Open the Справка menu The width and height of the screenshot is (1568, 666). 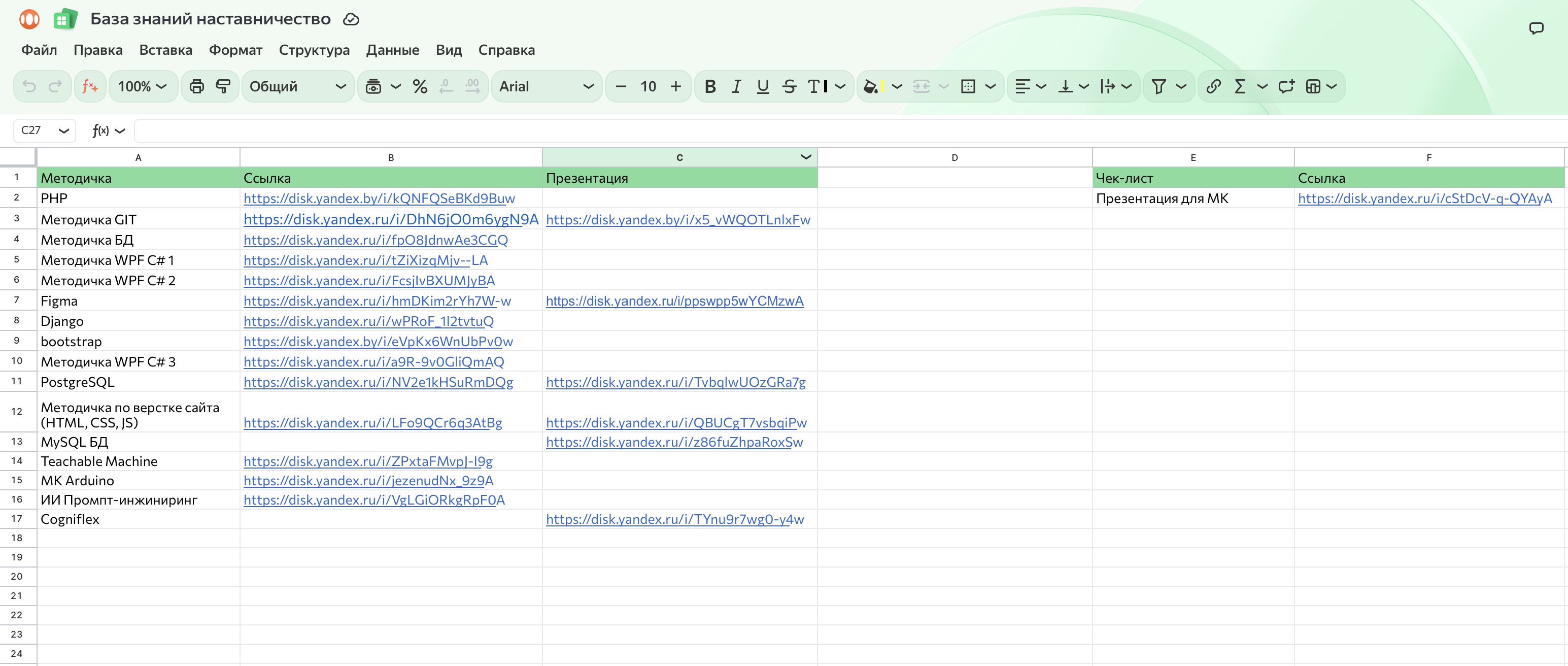click(x=506, y=50)
